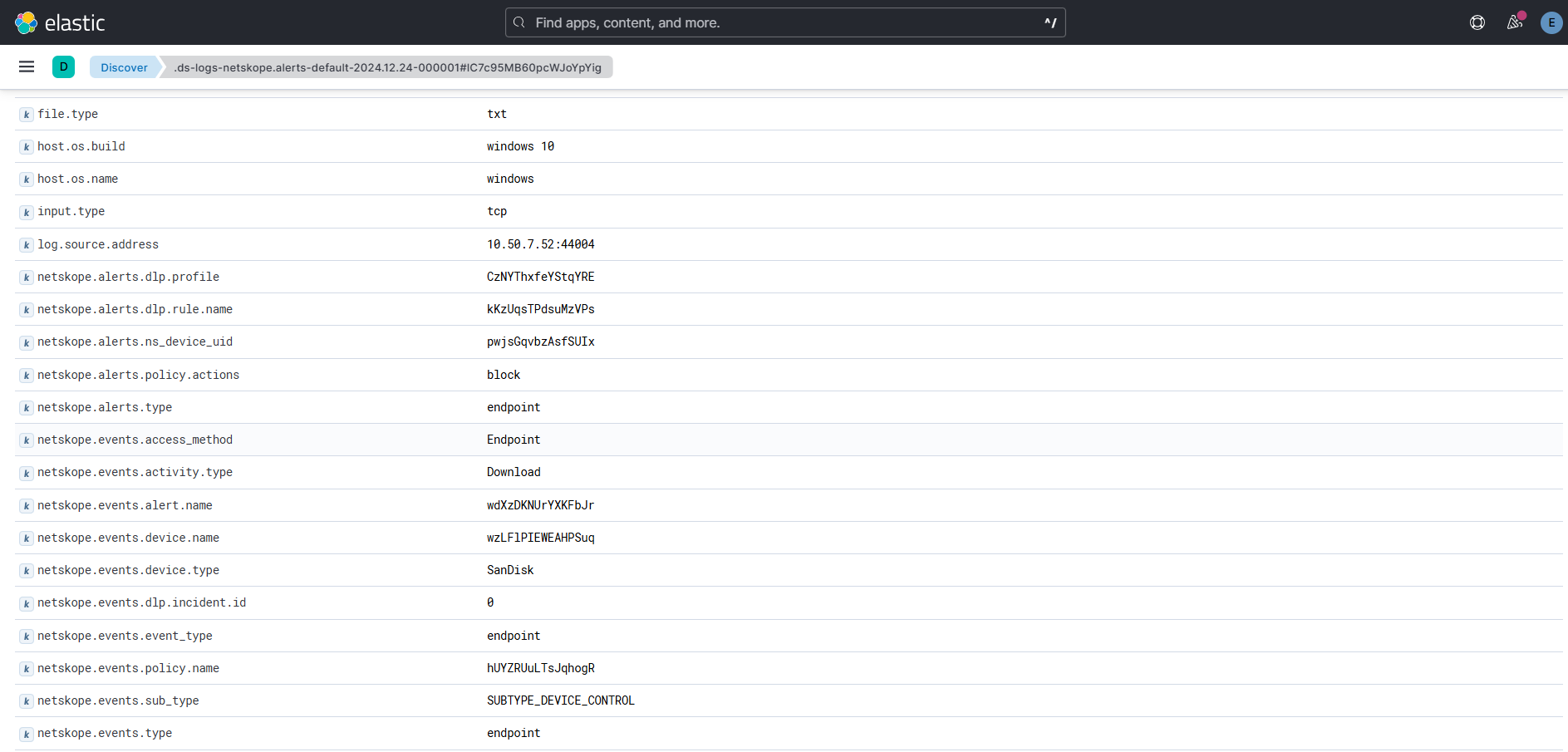Click the search magnifier icon
The width and height of the screenshot is (1568, 752).
click(519, 22)
